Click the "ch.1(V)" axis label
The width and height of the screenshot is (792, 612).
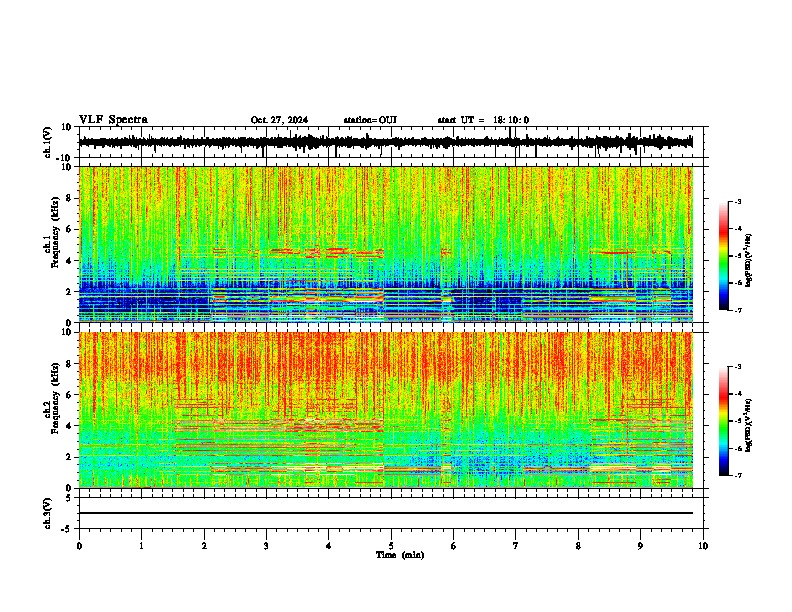click(48, 142)
